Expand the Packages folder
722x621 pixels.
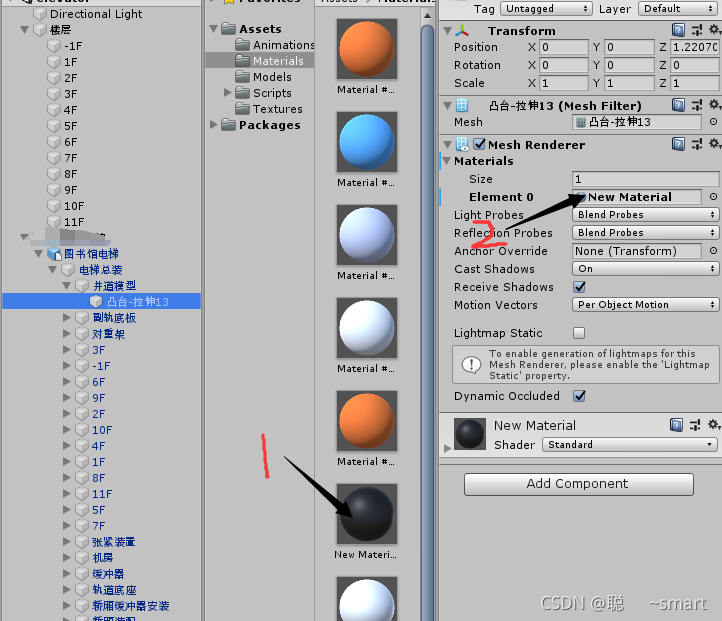[x=213, y=125]
